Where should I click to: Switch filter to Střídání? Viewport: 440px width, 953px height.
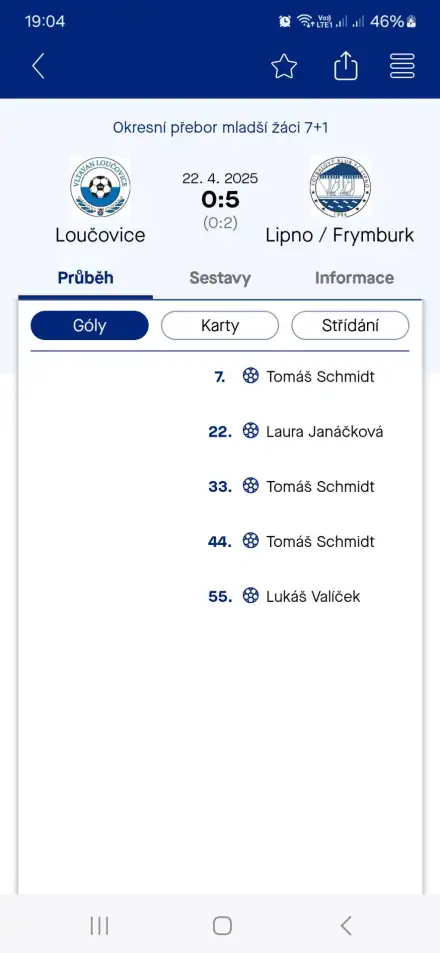pyautogui.click(x=350, y=326)
